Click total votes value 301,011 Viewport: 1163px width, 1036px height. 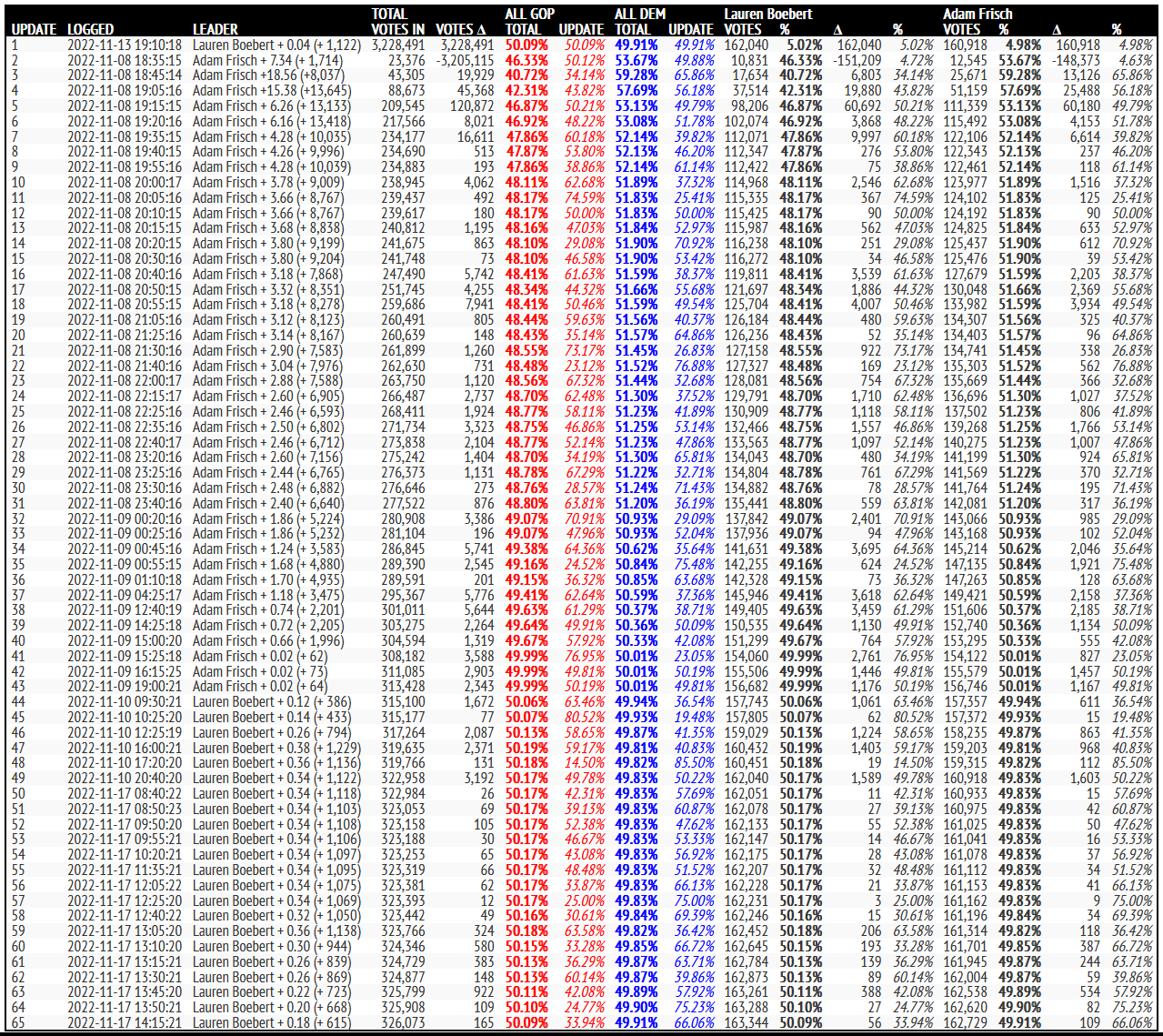[402, 609]
